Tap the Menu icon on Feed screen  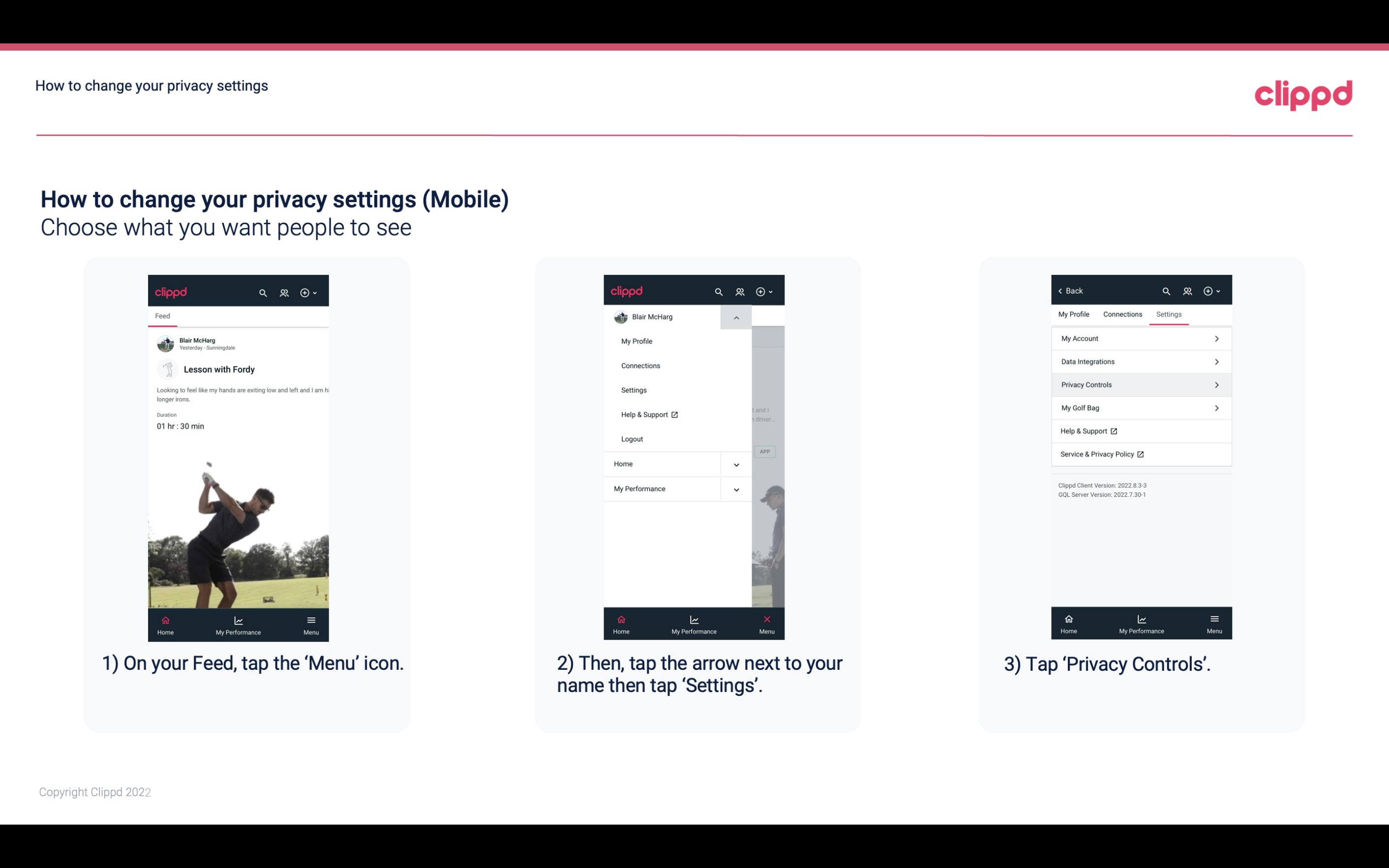pyautogui.click(x=311, y=624)
